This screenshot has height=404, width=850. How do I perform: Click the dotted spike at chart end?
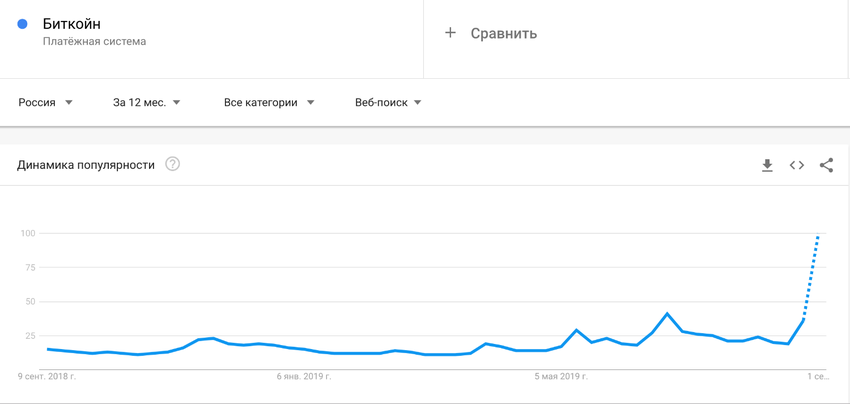[x=812, y=274]
